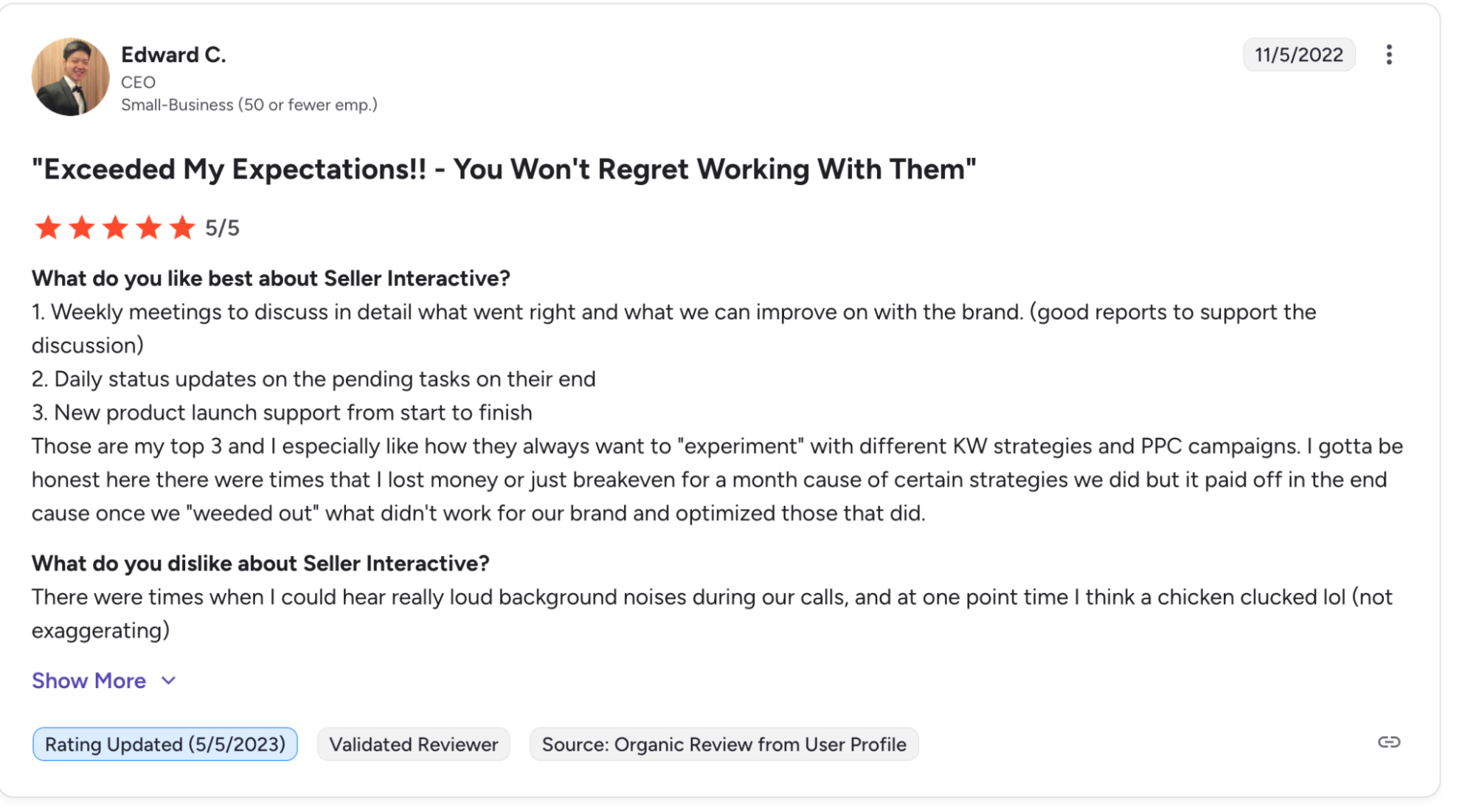The height and width of the screenshot is (812, 1476).
Task: Click the fourth rating star
Action: 149,228
